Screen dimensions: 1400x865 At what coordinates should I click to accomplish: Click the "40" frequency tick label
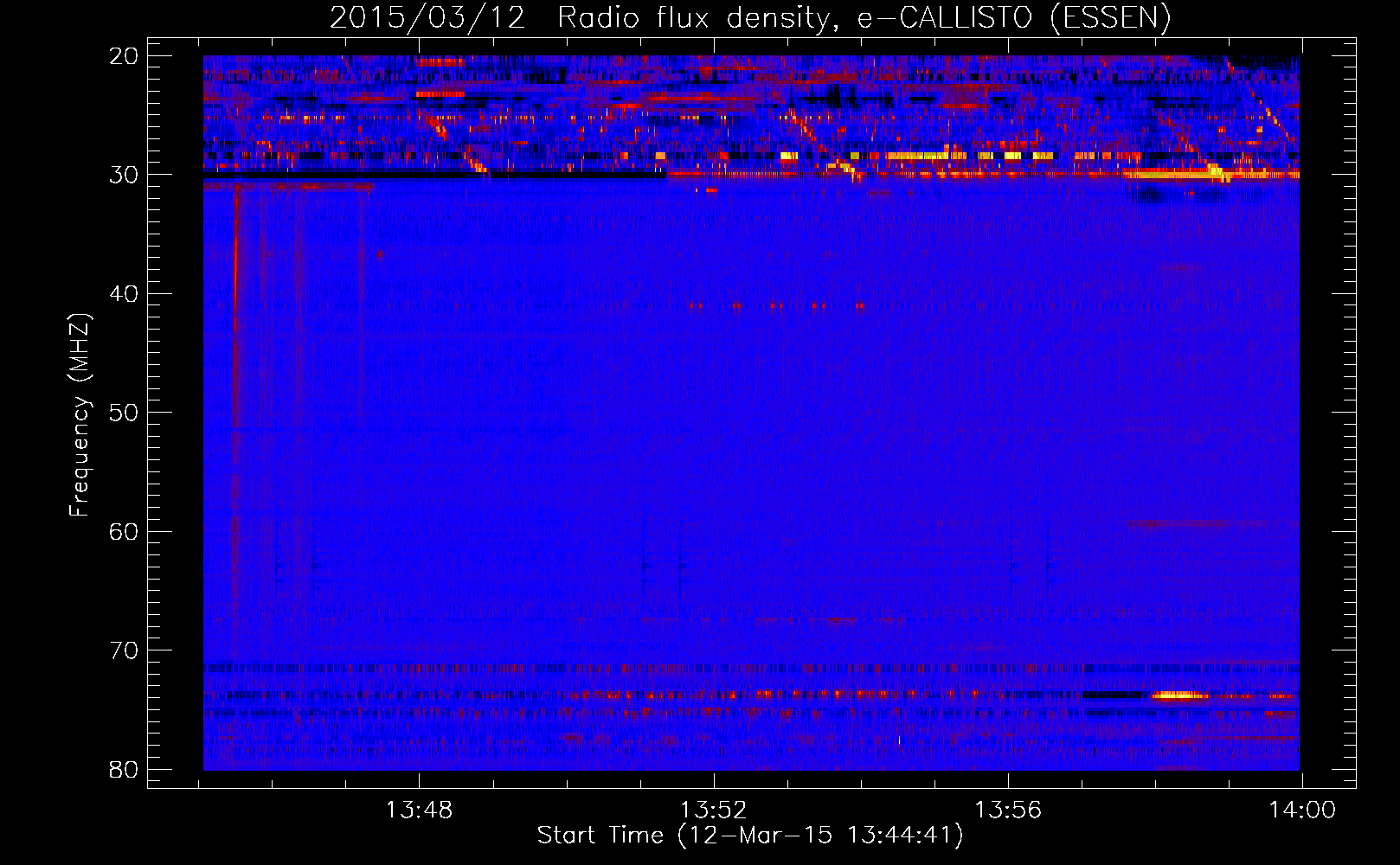click(x=125, y=294)
